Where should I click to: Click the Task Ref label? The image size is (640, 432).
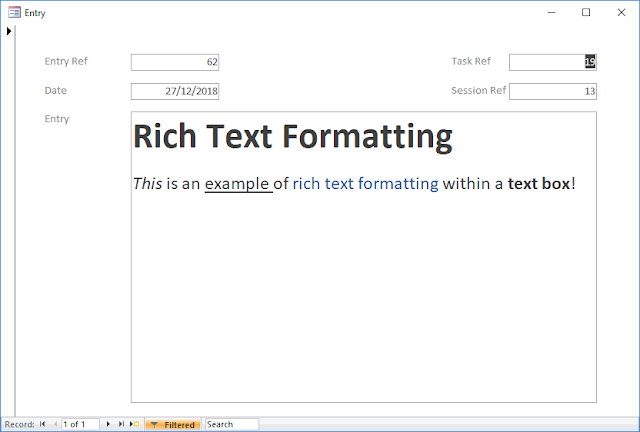coord(471,61)
